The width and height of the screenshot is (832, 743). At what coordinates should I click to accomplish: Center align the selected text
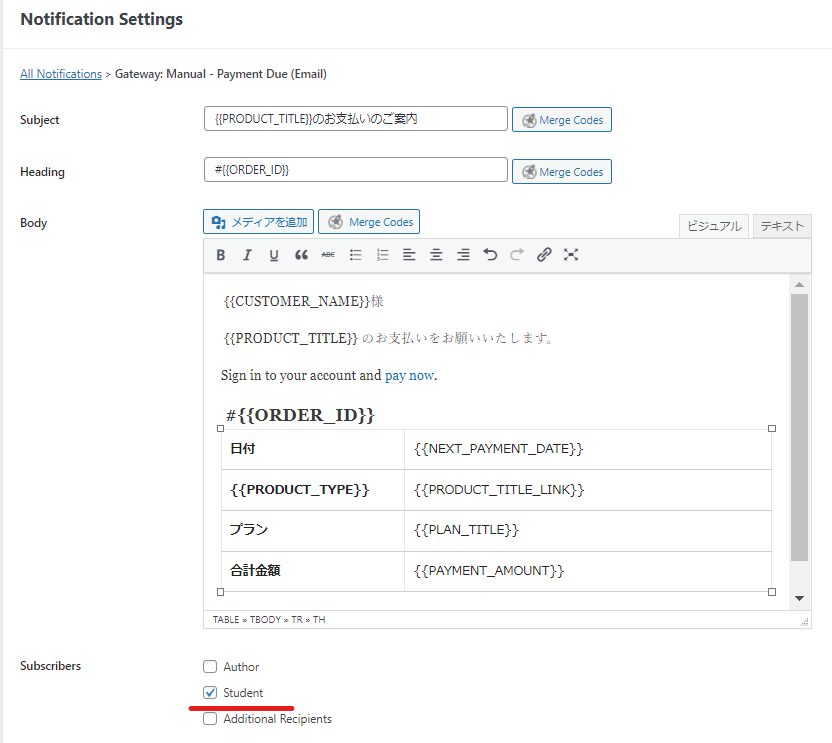coord(436,255)
